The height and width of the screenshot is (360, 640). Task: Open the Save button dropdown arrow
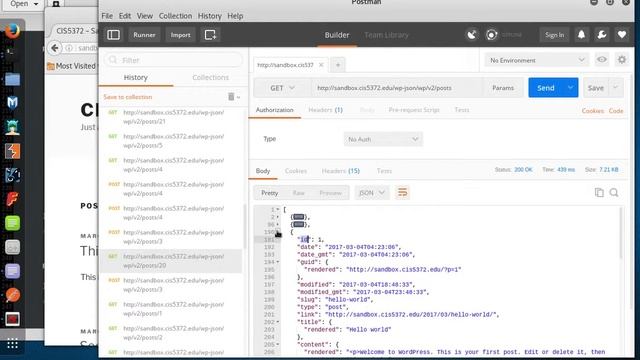click(615, 88)
